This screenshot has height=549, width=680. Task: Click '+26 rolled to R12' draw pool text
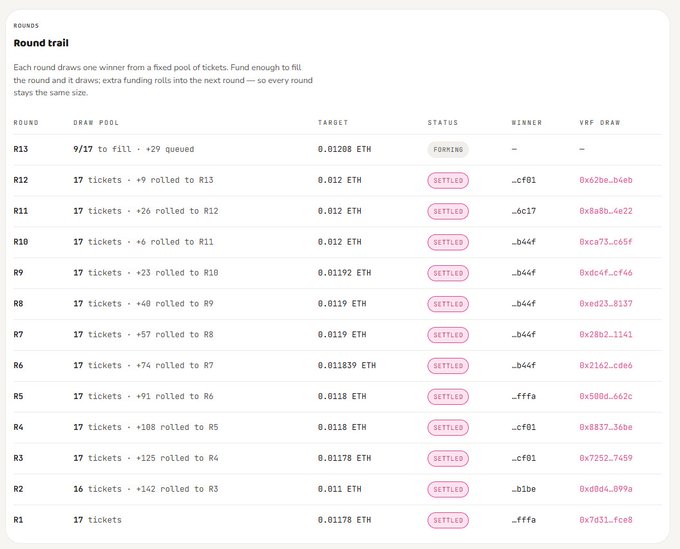[177, 211]
